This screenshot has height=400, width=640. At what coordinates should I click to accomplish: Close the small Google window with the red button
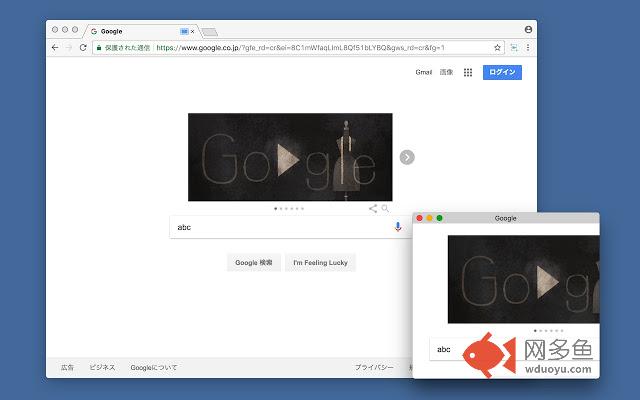[419, 218]
